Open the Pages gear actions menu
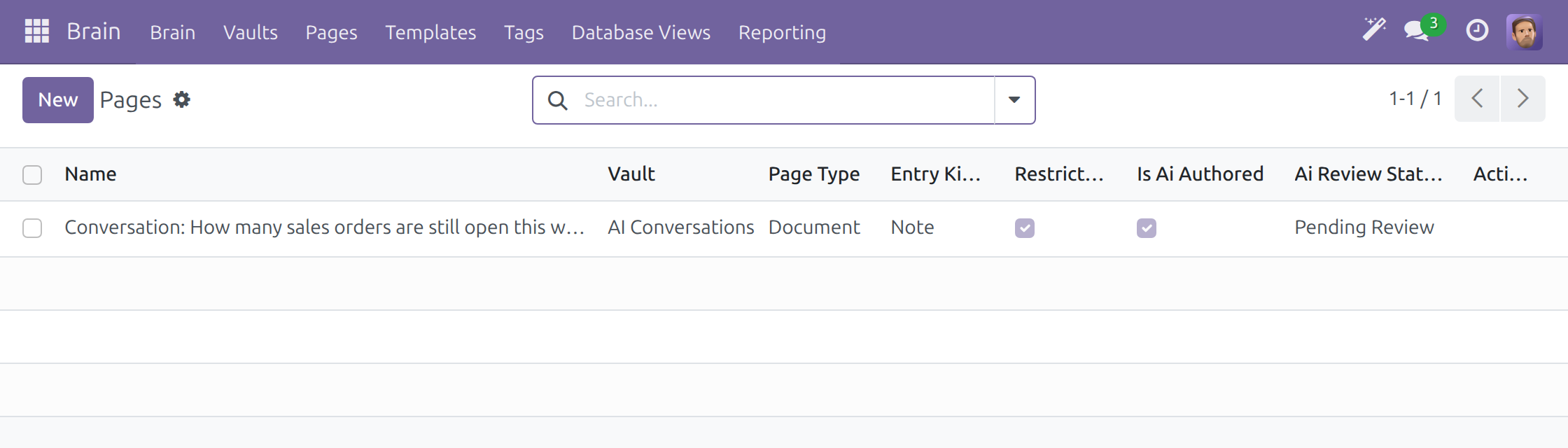The width and height of the screenshot is (1568, 448). pyautogui.click(x=182, y=99)
